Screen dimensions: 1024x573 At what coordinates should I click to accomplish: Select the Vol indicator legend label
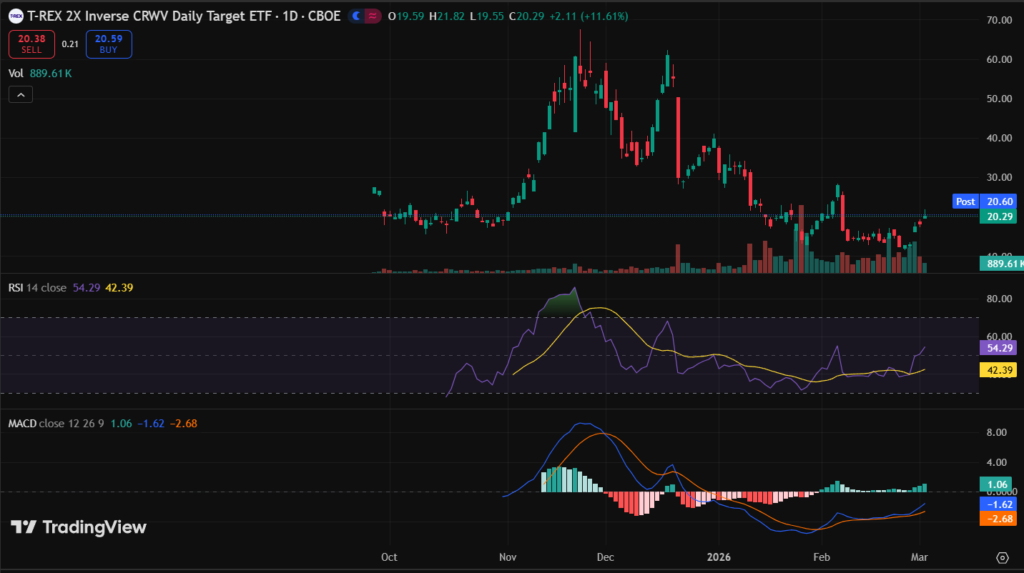[16, 73]
